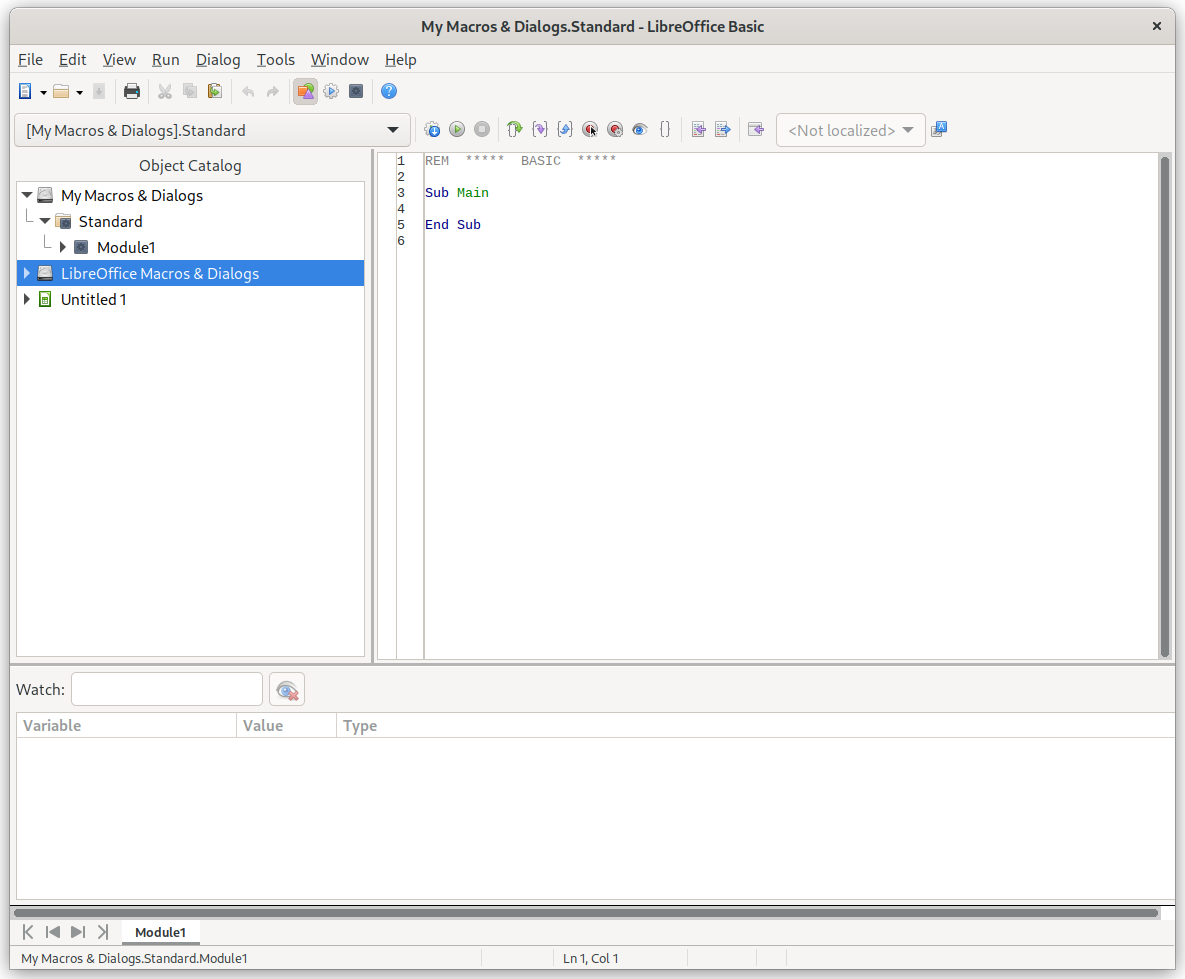Open Manage Breakpoints icon
The image size is (1185, 979).
[x=615, y=129]
